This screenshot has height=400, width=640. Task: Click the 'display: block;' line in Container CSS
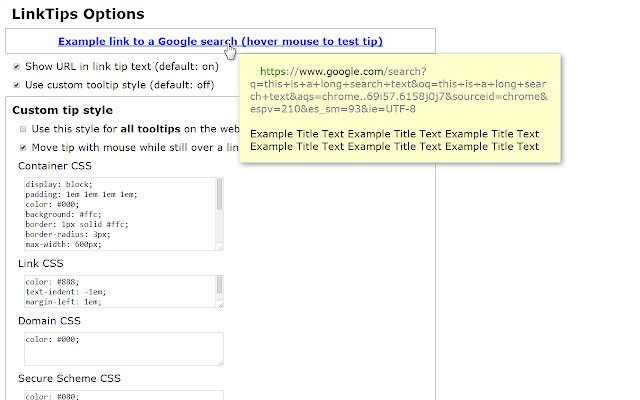[x=59, y=184]
